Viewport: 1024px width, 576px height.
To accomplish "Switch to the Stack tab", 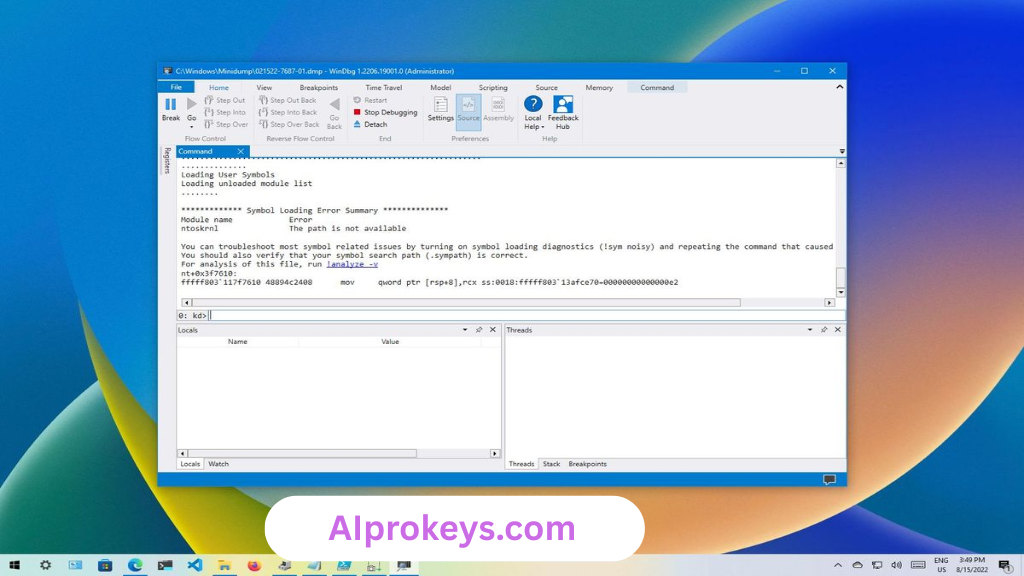I will click(551, 464).
